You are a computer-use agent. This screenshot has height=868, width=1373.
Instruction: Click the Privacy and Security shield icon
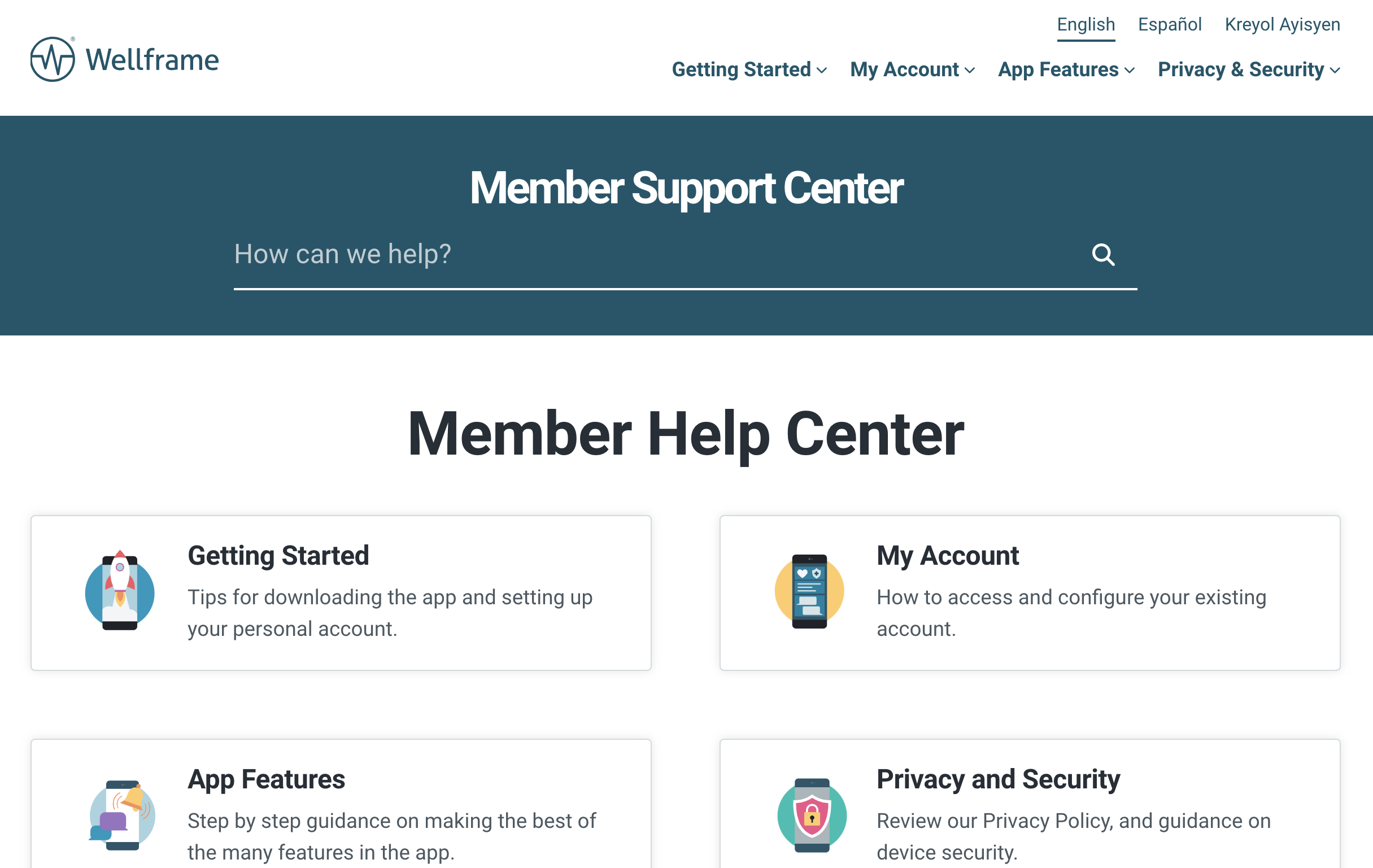click(812, 815)
